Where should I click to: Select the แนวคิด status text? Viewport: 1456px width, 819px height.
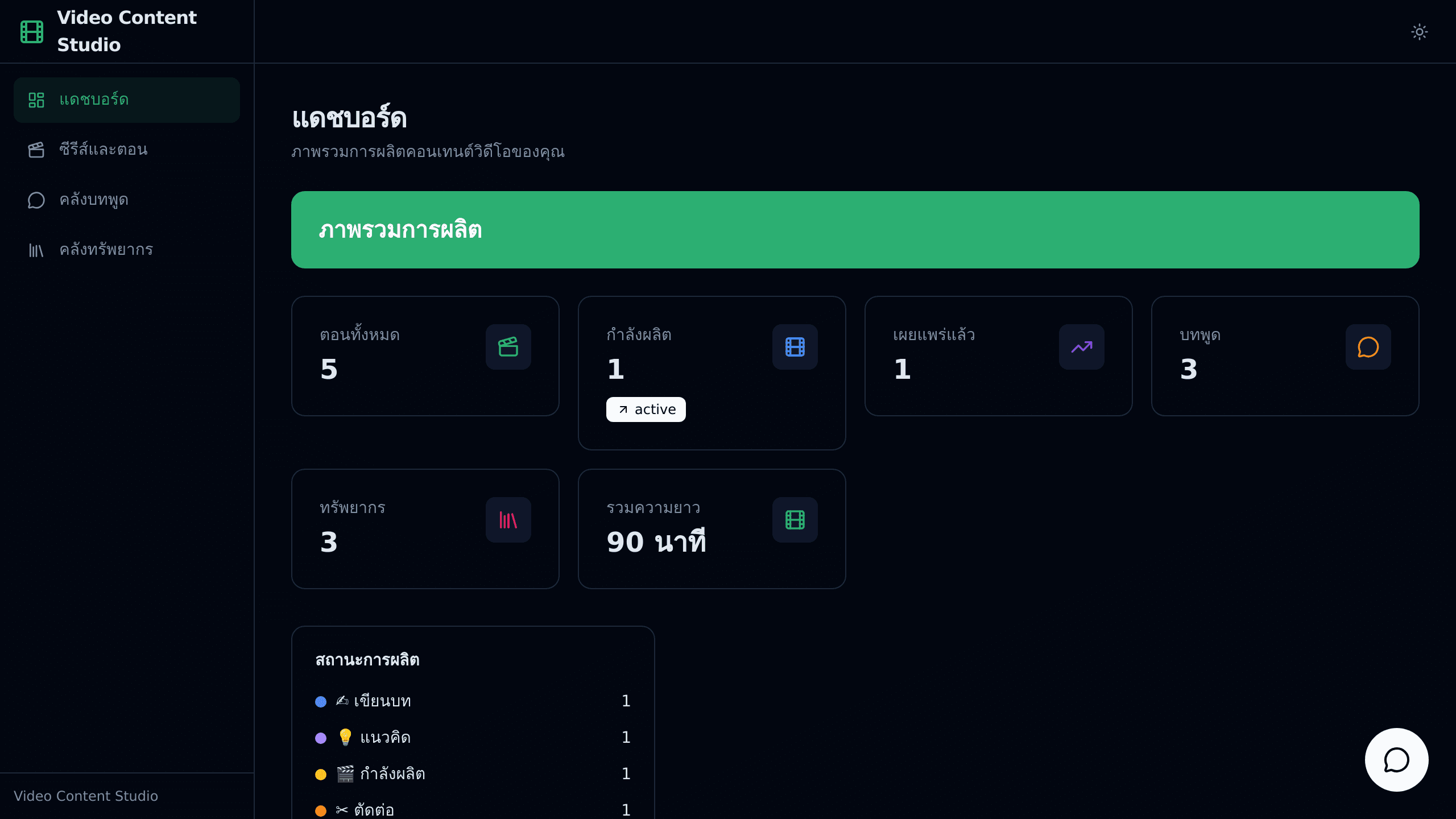pos(386,738)
